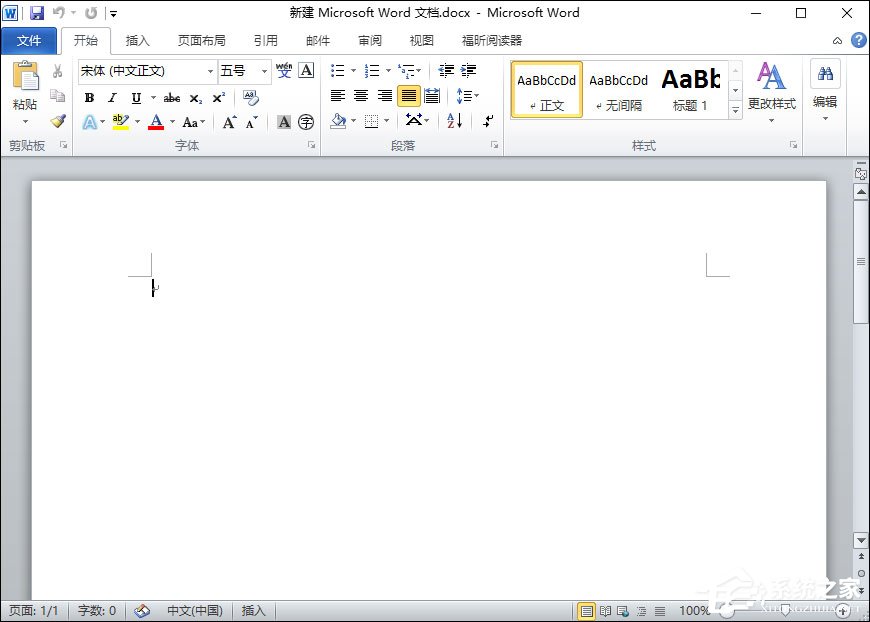Click the Sort A-Z icon
870x622 pixels.
pos(455,121)
